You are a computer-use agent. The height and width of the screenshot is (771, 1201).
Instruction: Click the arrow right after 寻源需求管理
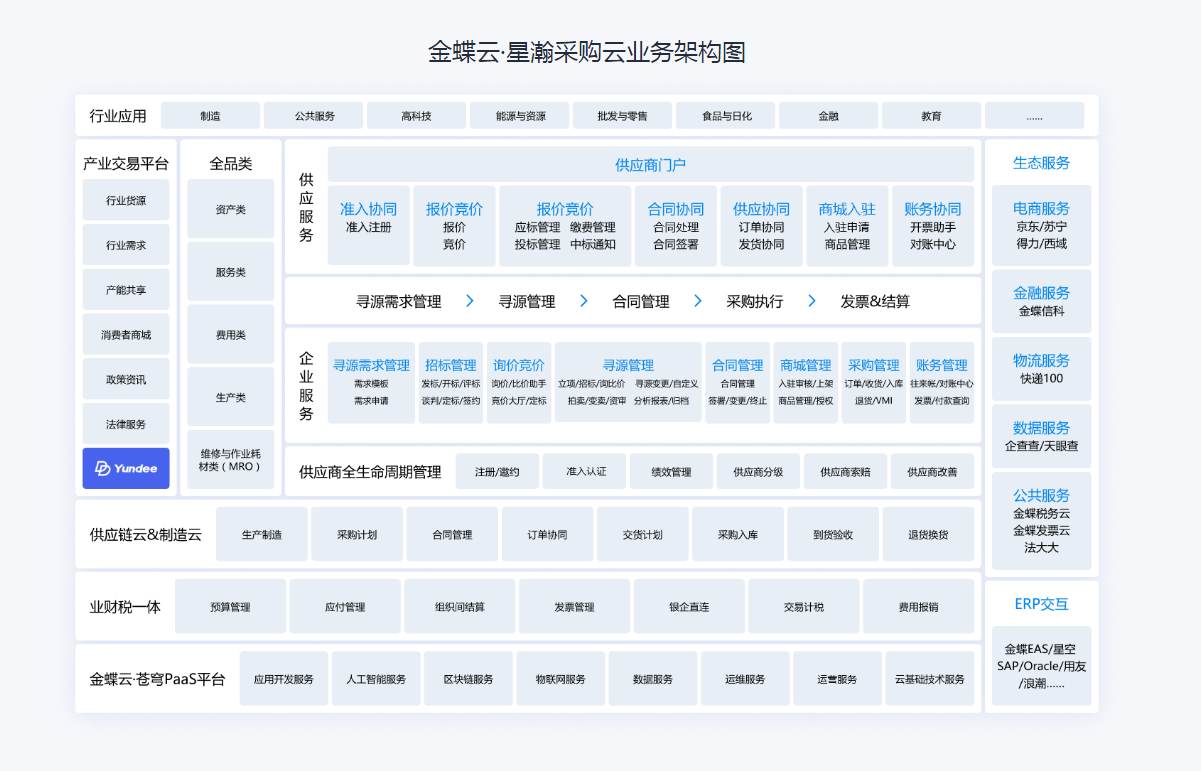click(x=469, y=301)
